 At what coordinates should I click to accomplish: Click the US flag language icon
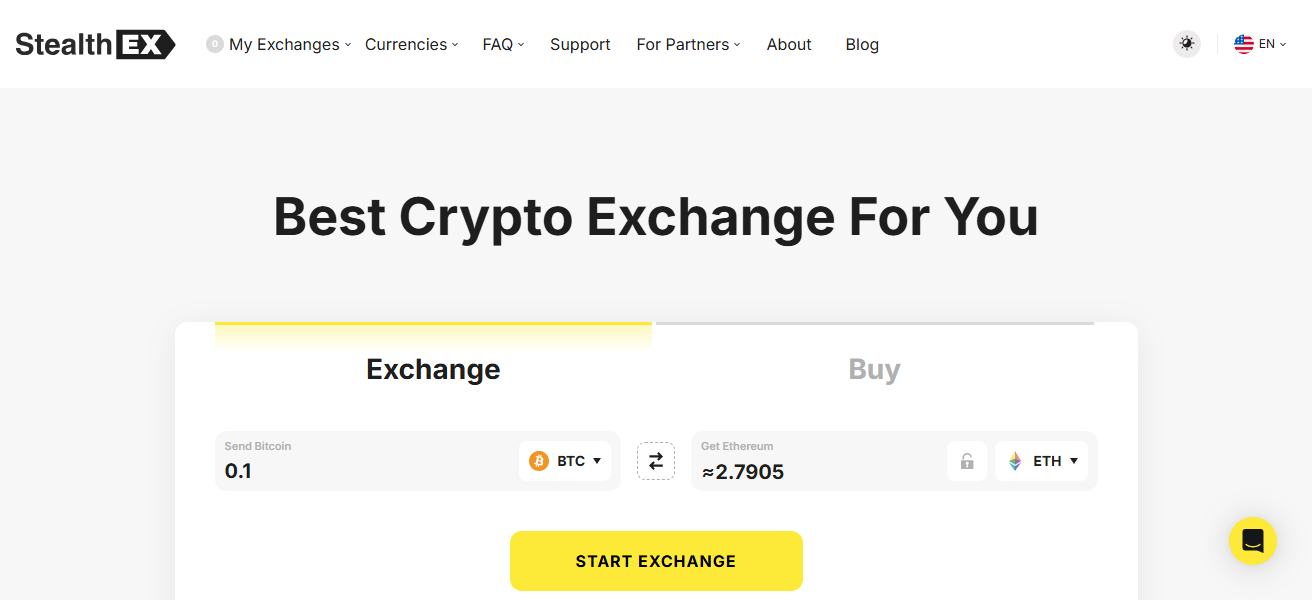[1244, 44]
